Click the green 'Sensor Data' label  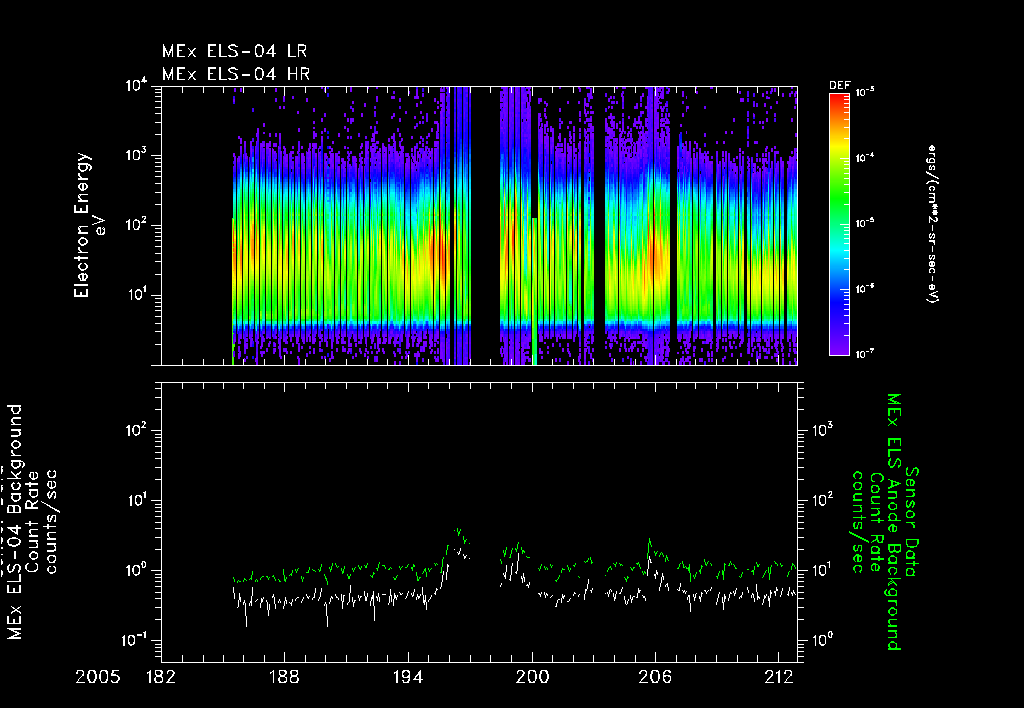[912, 522]
